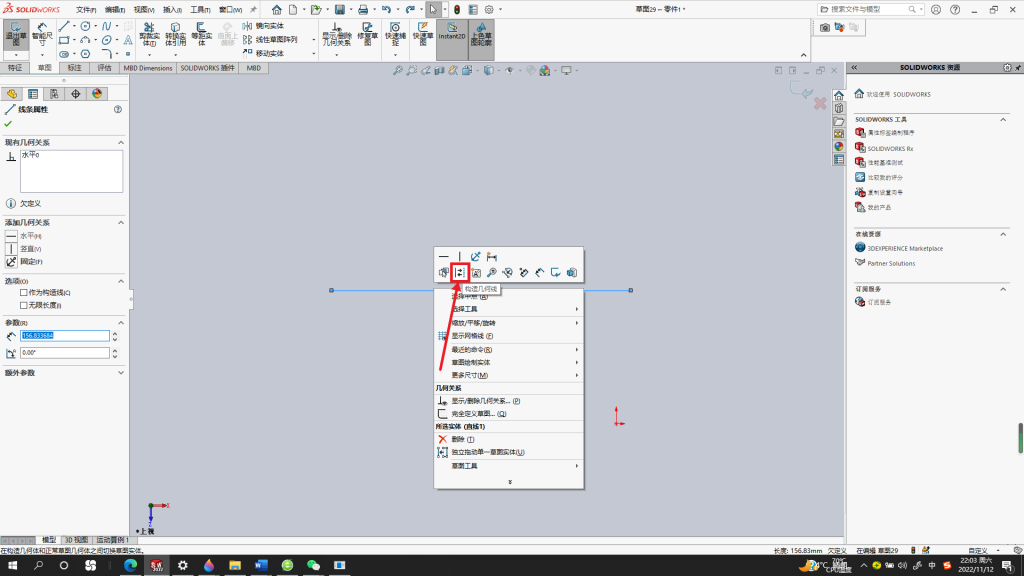Open 草图绘制实体 submenu in context menu
The height and width of the screenshot is (576, 1024).
(x=509, y=362)
